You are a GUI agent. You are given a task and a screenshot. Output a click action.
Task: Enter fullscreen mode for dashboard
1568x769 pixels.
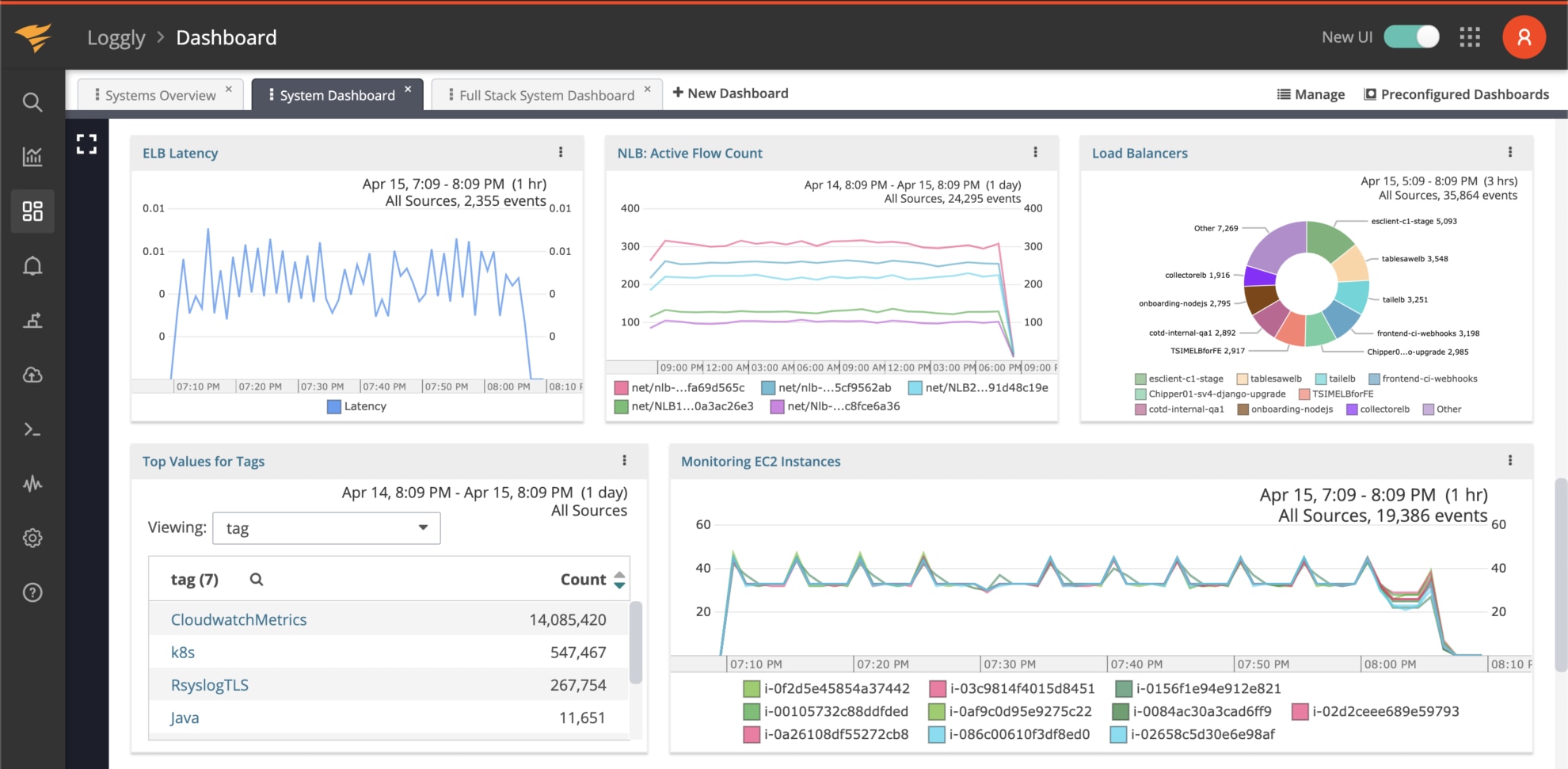click(x=86, y=143)
